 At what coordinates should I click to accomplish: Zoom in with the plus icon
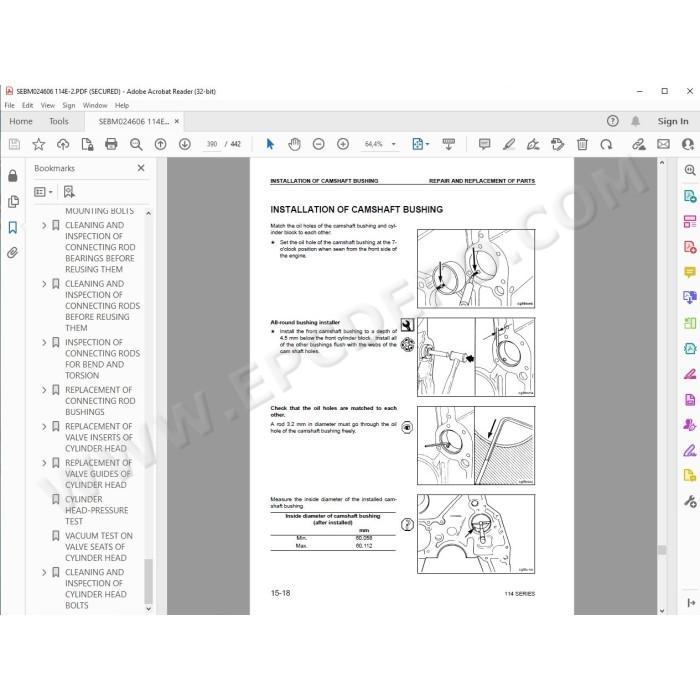click(343, 144)
